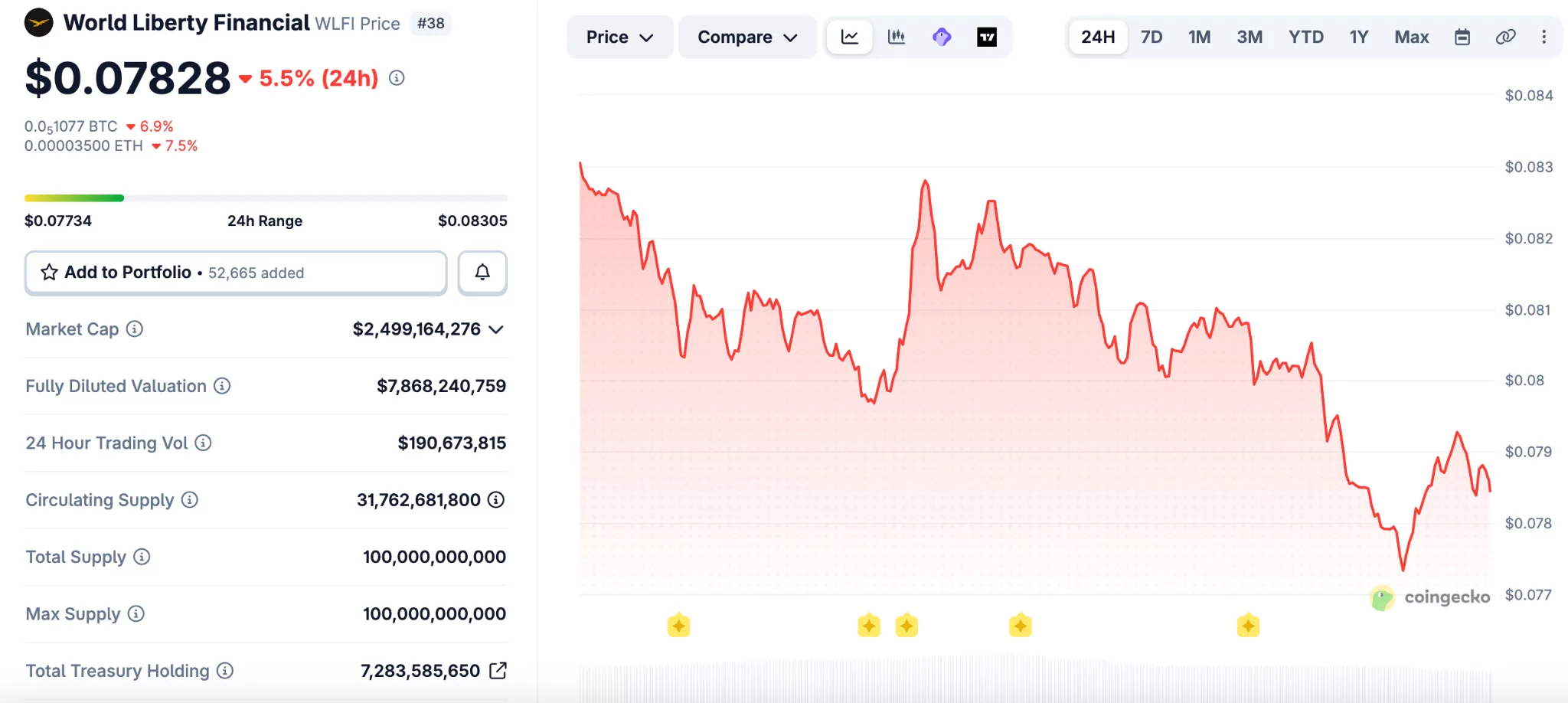
Task: Click the notification bell icon
Action: pos(482,272)
